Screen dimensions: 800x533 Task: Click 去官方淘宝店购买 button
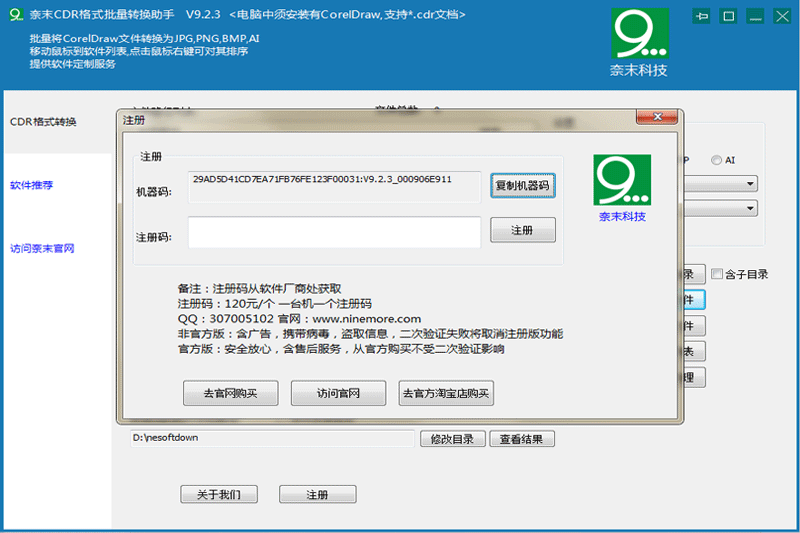(446, 393)
